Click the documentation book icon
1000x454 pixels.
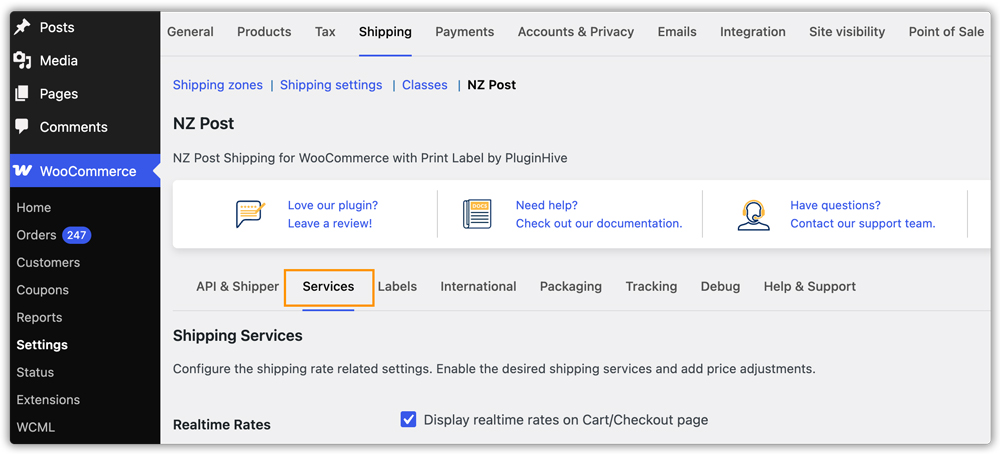(477, 214)
